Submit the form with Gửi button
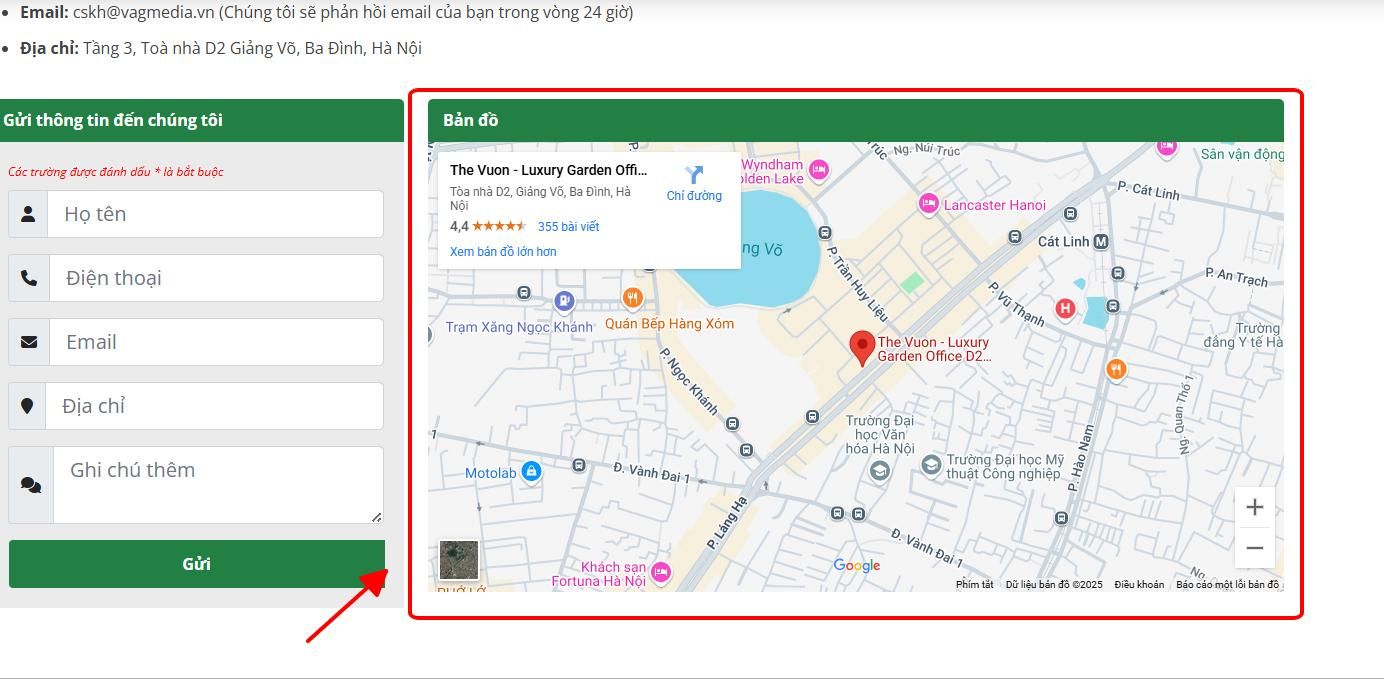Viewport: 1384px width, 680px height. [x=197, y=564]
